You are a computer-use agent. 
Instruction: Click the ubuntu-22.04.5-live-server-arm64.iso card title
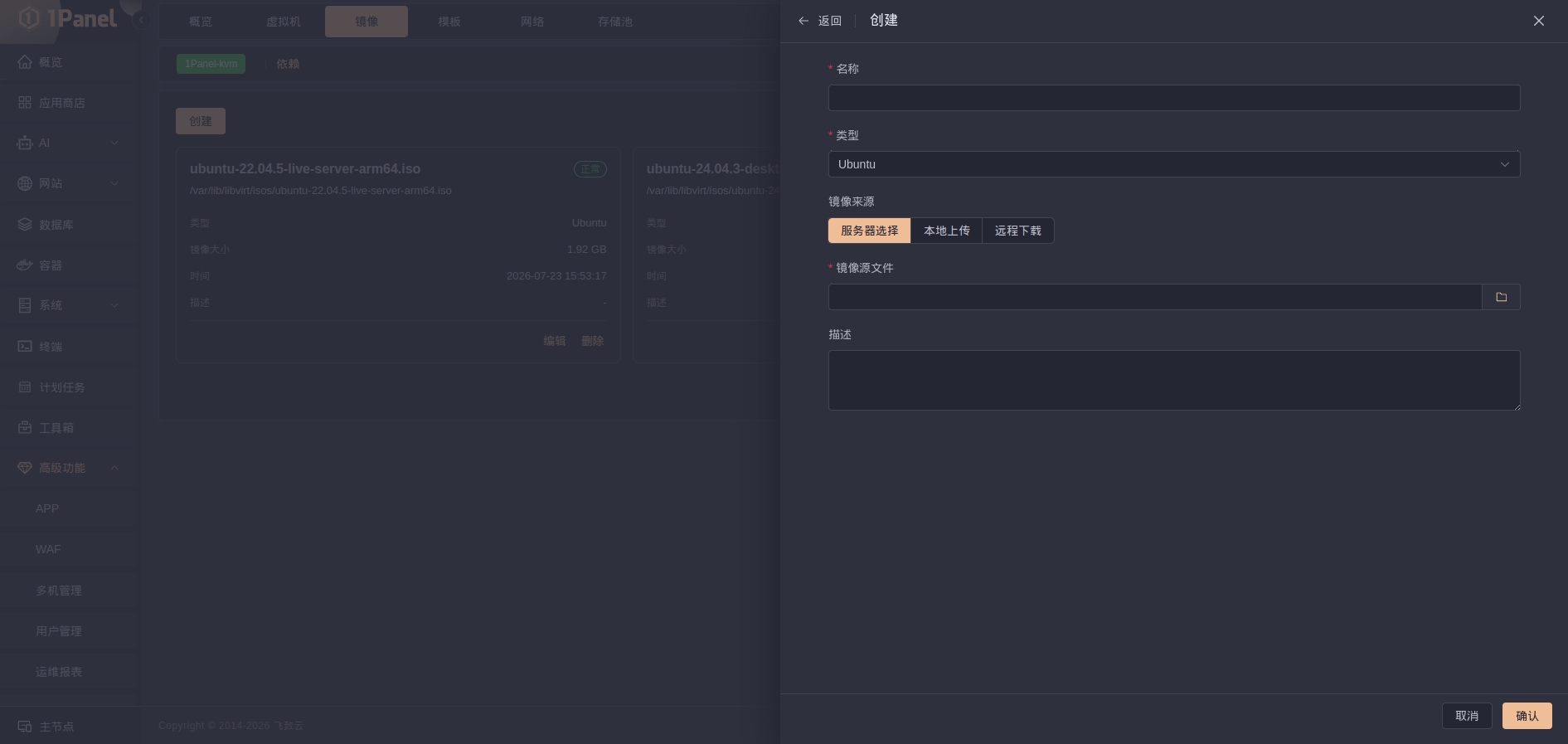pyautogui.click(x=305, y=168)
